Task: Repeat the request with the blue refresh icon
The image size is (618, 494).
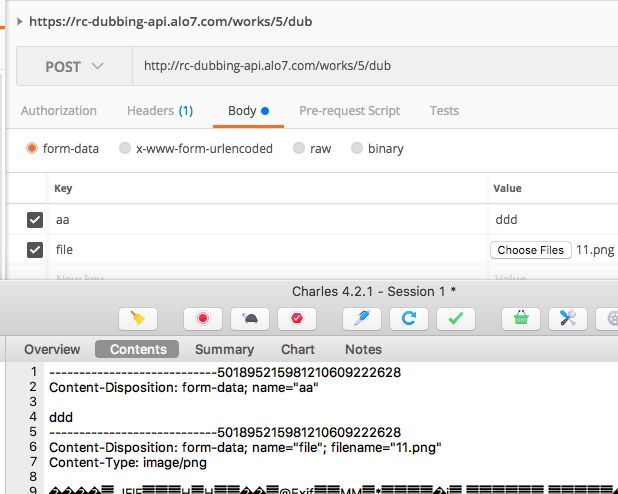Action: click(409, 319)
